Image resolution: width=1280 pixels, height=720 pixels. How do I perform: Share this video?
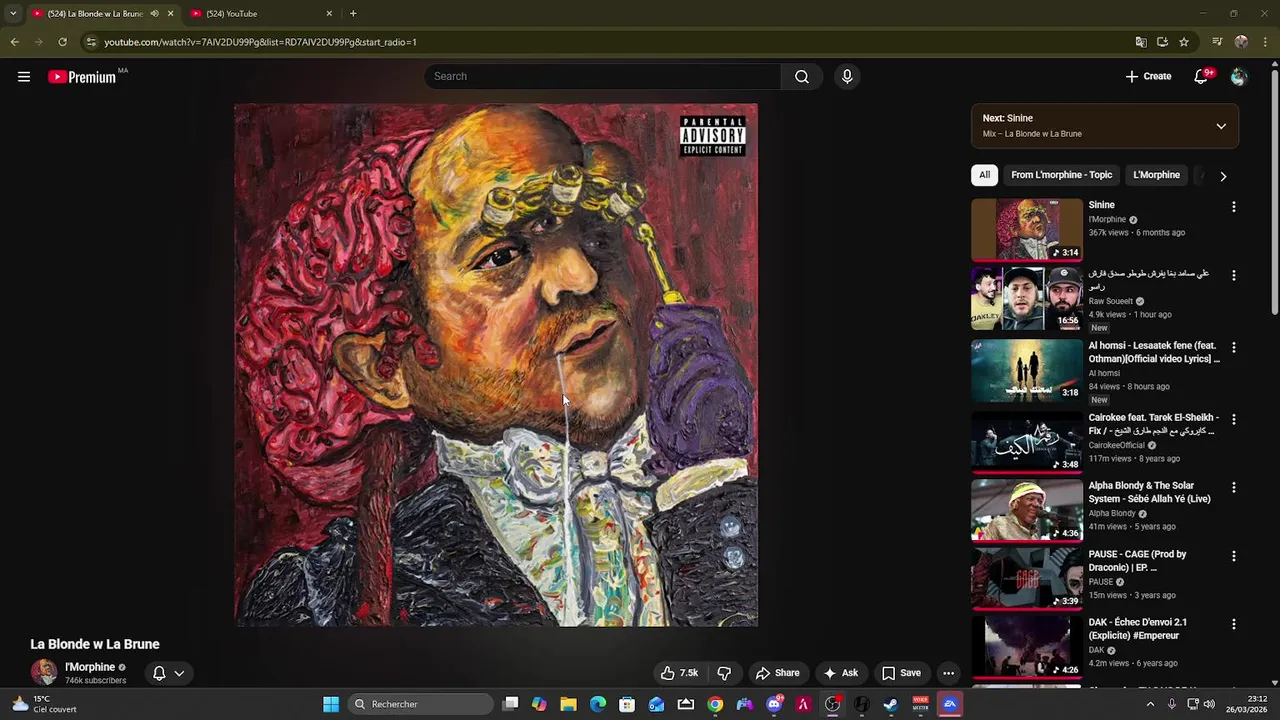coord(777,673)
